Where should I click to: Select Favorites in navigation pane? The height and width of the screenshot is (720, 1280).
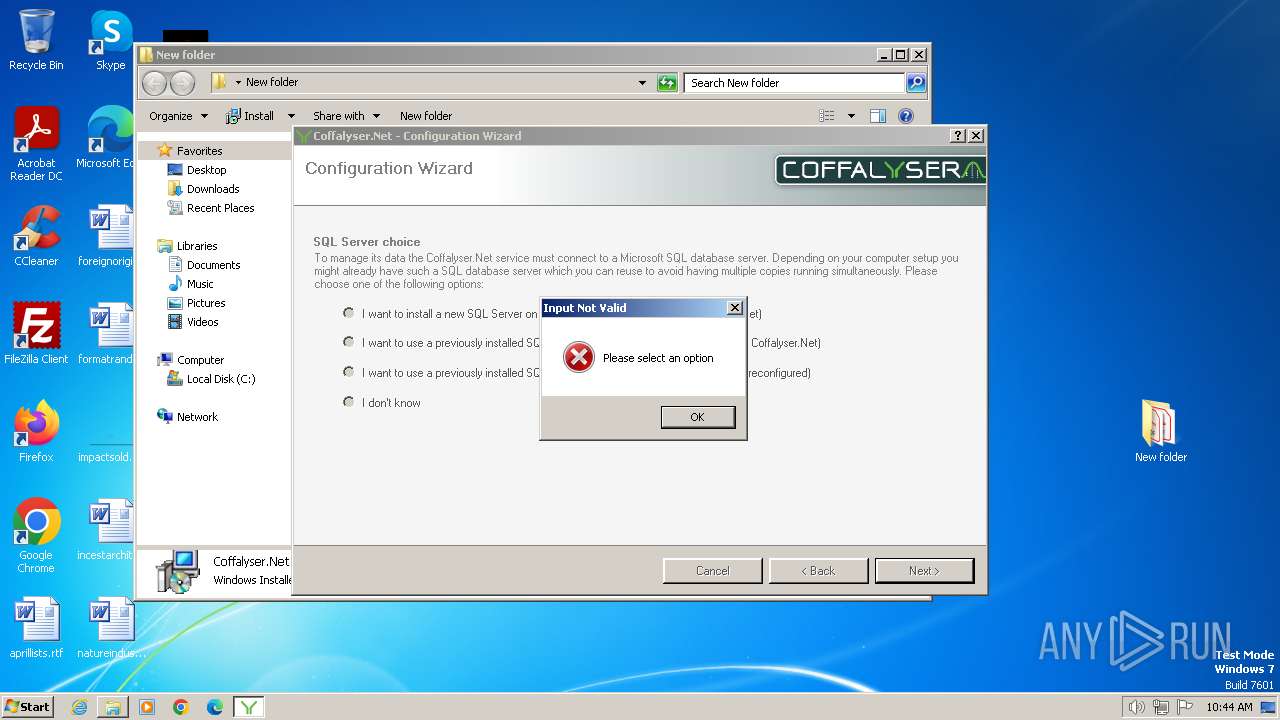(x=199, y=151)
